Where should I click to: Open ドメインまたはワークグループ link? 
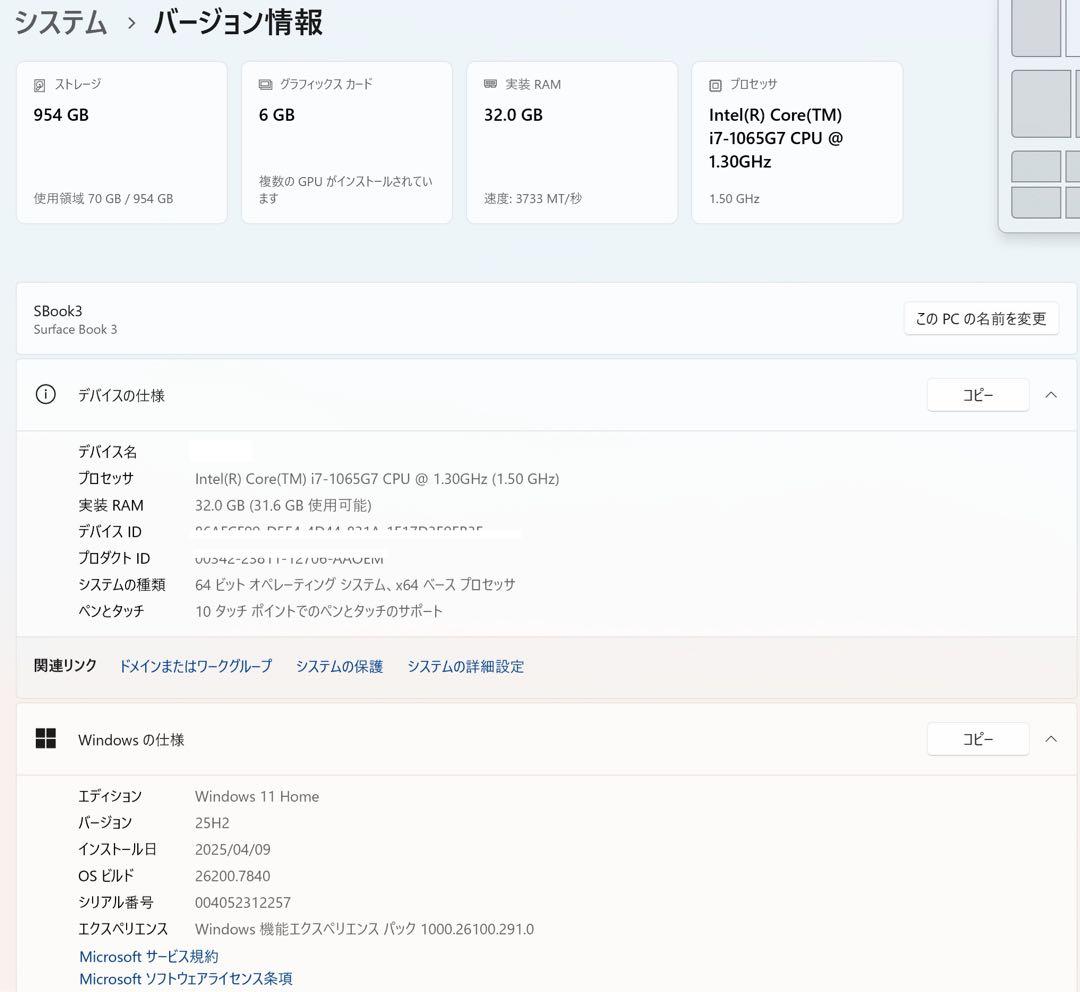click(x=195, y=666)
